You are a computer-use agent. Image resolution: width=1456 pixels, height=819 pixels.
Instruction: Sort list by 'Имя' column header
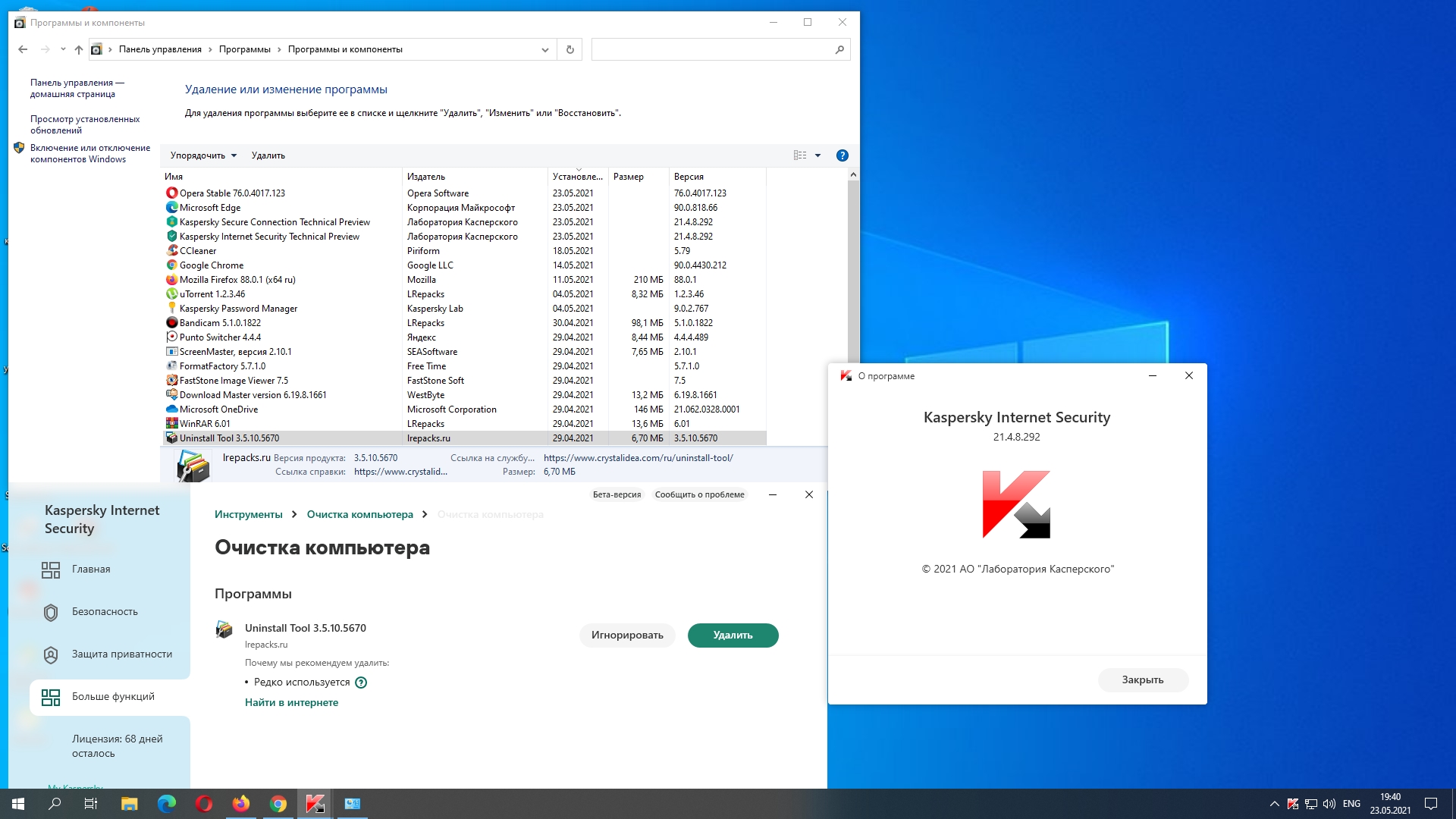point(282,177)
